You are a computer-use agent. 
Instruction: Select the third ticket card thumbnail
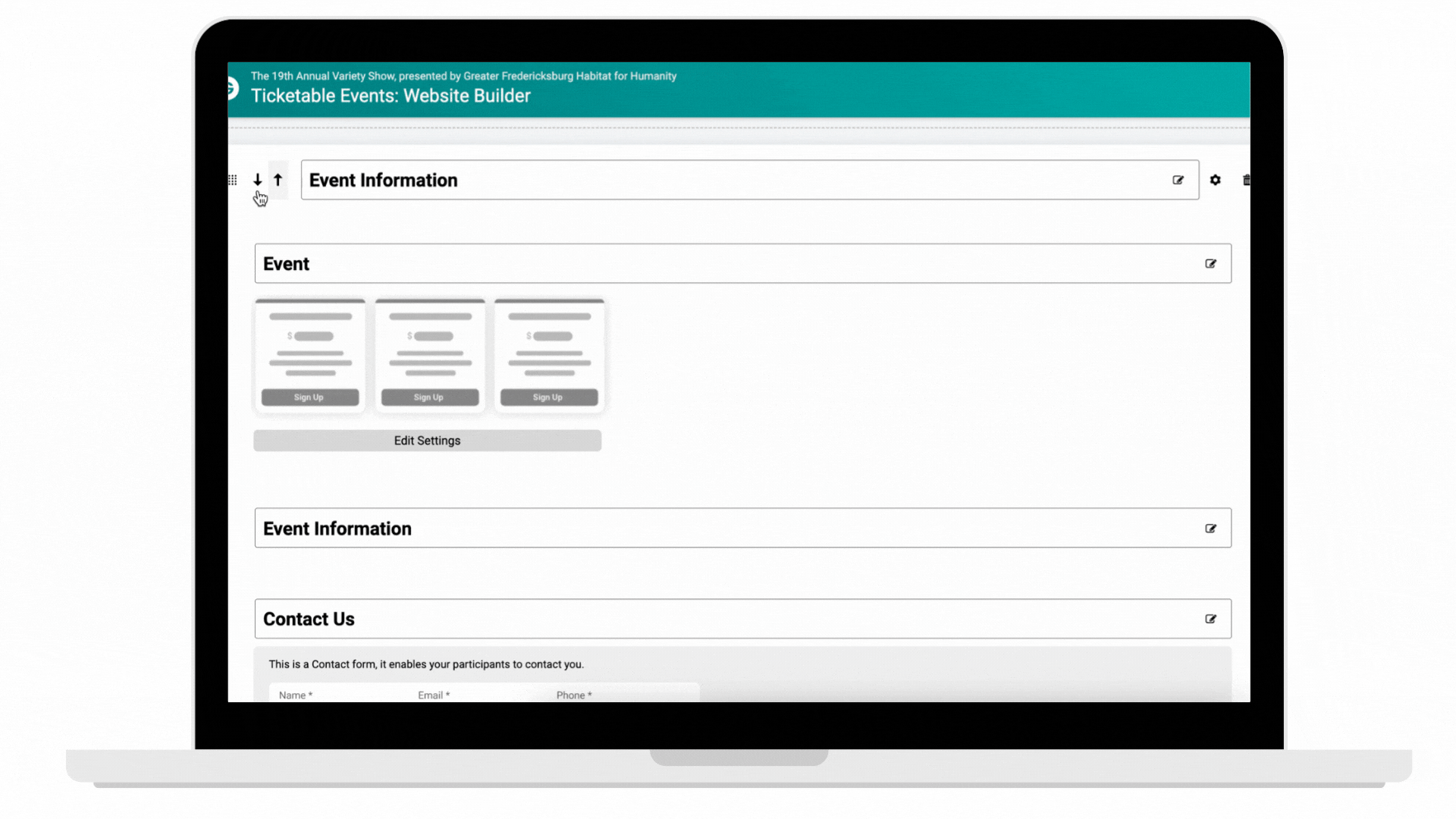(549, 356)
